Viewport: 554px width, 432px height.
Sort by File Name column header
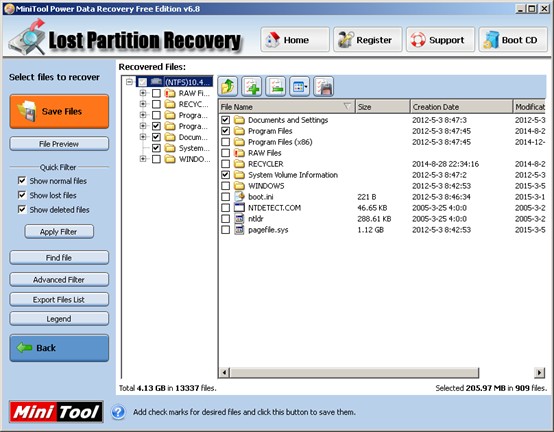[x=287, y=107]
